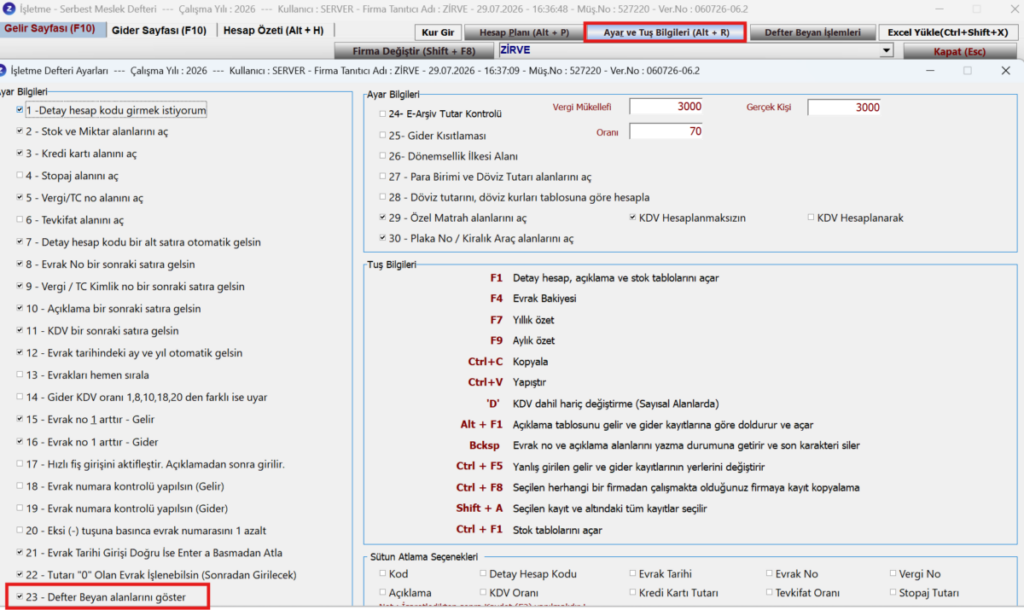This screenshot has height=610, width=1024.
Task: Toggle checkbox 12 - Evrak tarihindeki ay ve yıl
Action: click(20, 352)
